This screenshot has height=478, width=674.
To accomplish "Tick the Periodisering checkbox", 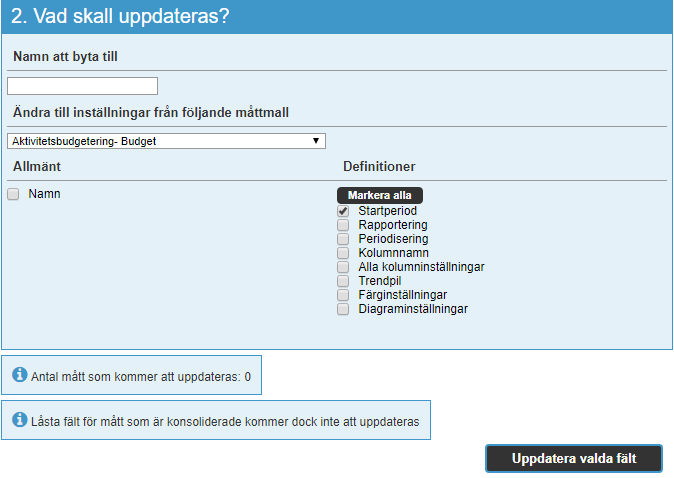I will (x=343, y=239).
